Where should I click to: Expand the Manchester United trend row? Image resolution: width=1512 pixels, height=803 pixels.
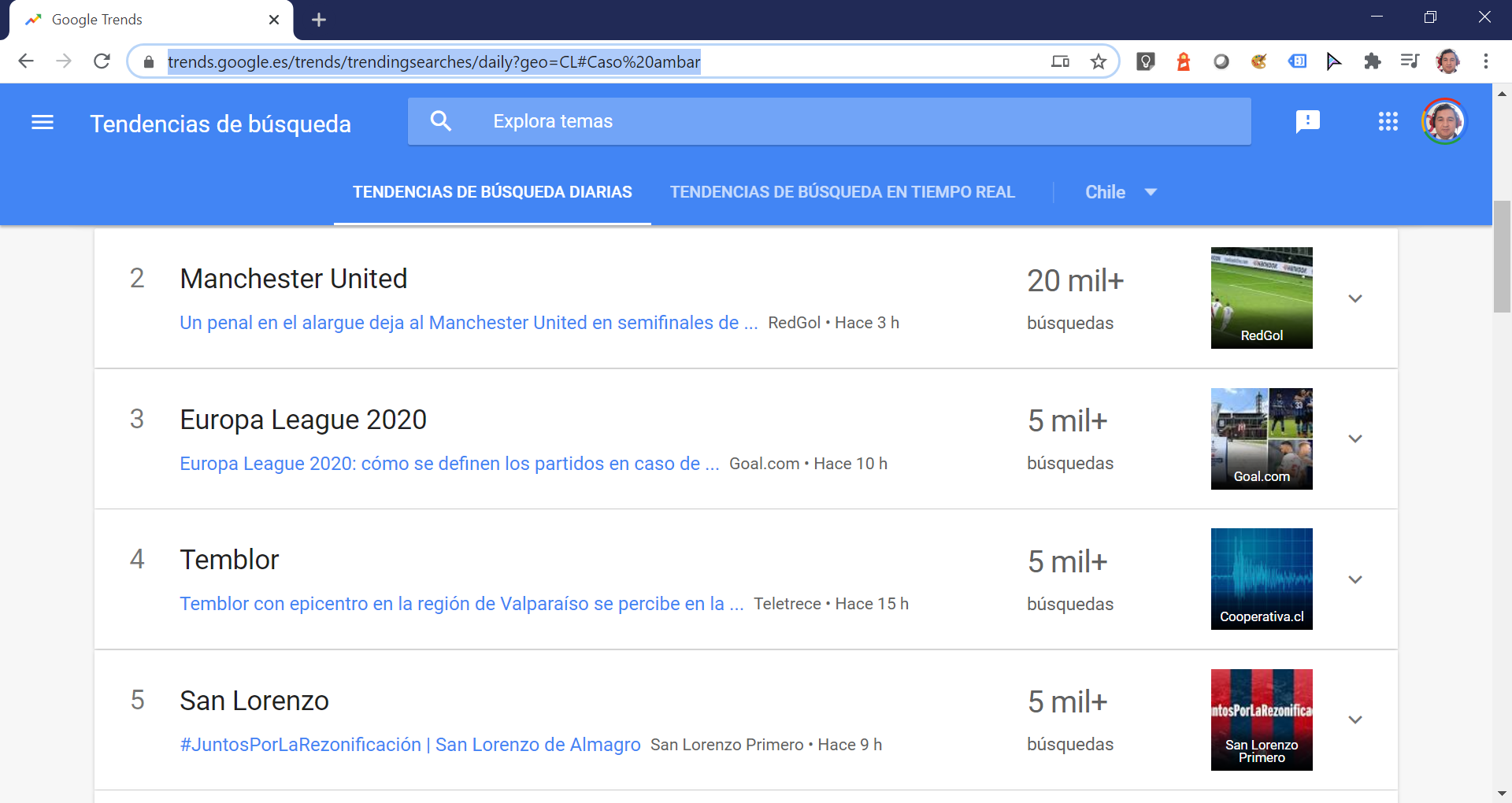(x=1355, y=298)
